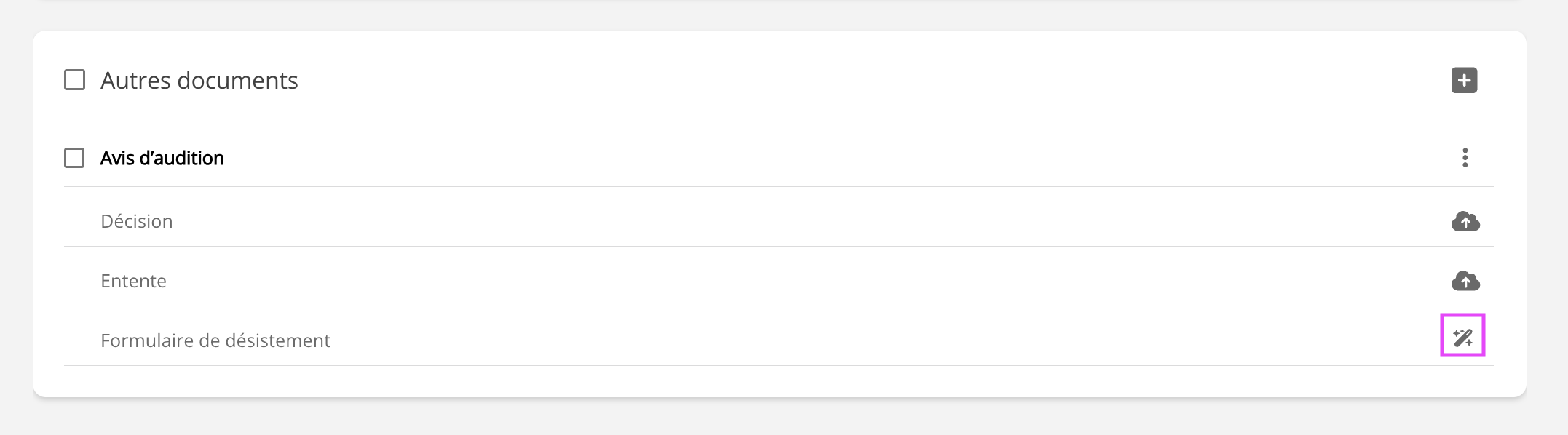Select the Décision row label
The image size is (1568, 435).
(x=136, y=221)
